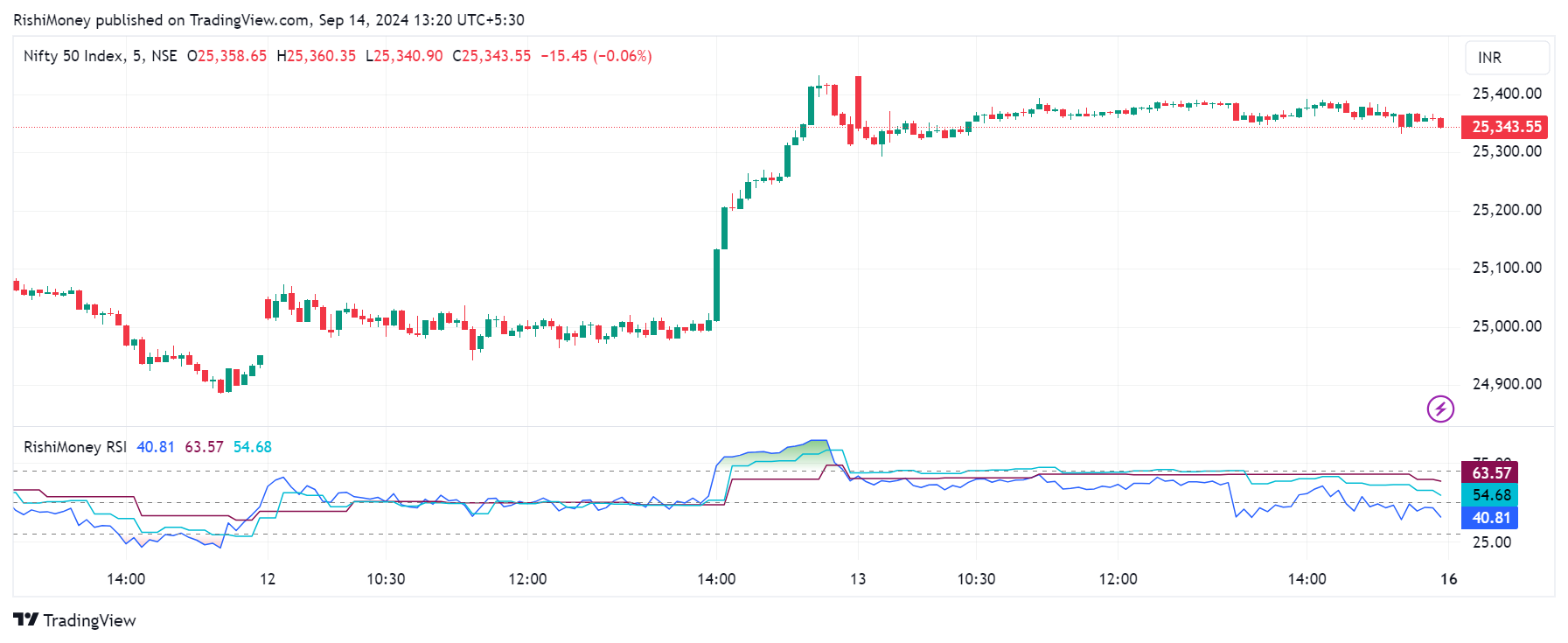Click the date label 16 on time axis

pos(1449,579)
